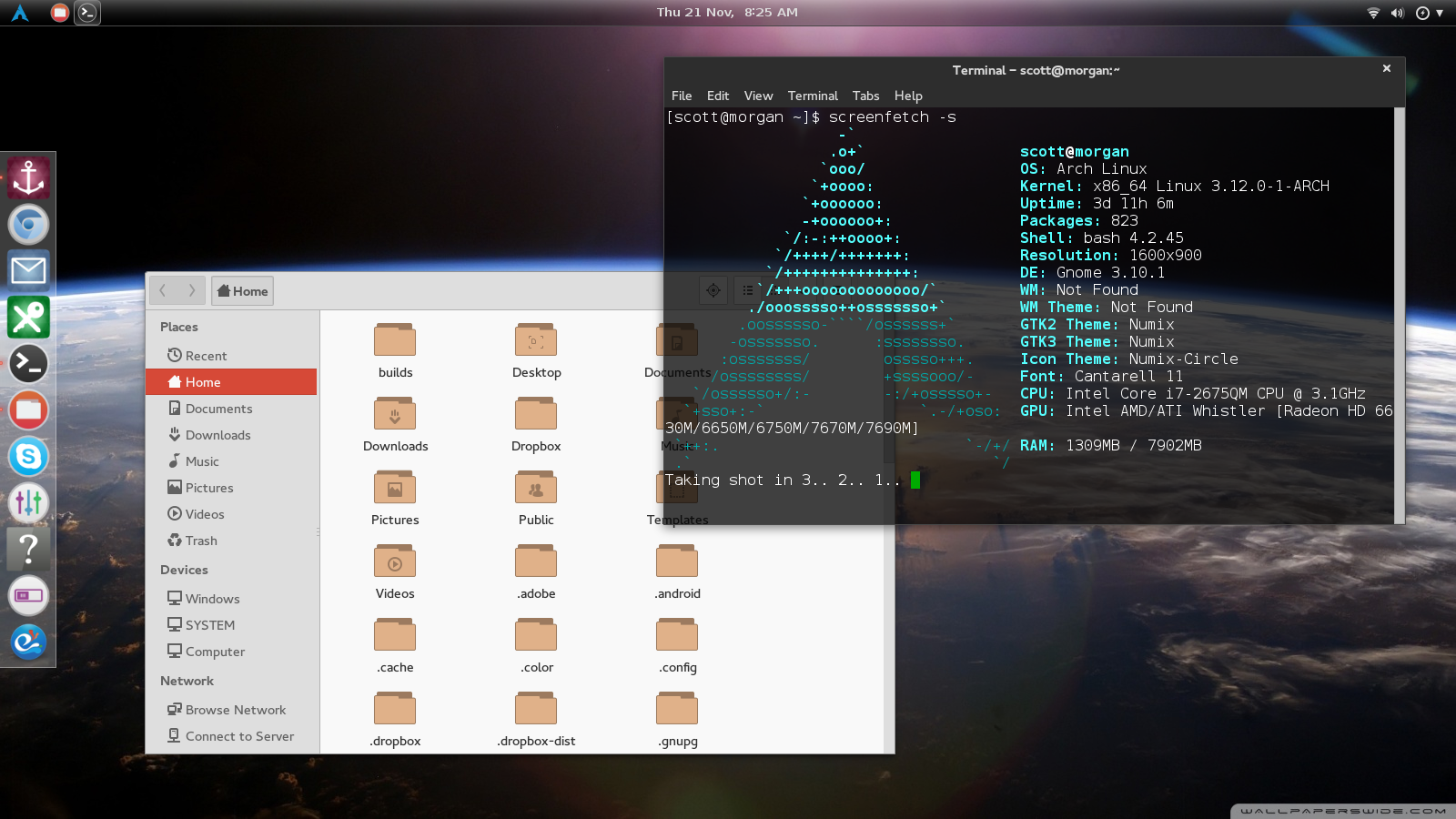Screen dimensions: 1456x819
Task: Go forward in the file manager
Action: tap(191, 291)
